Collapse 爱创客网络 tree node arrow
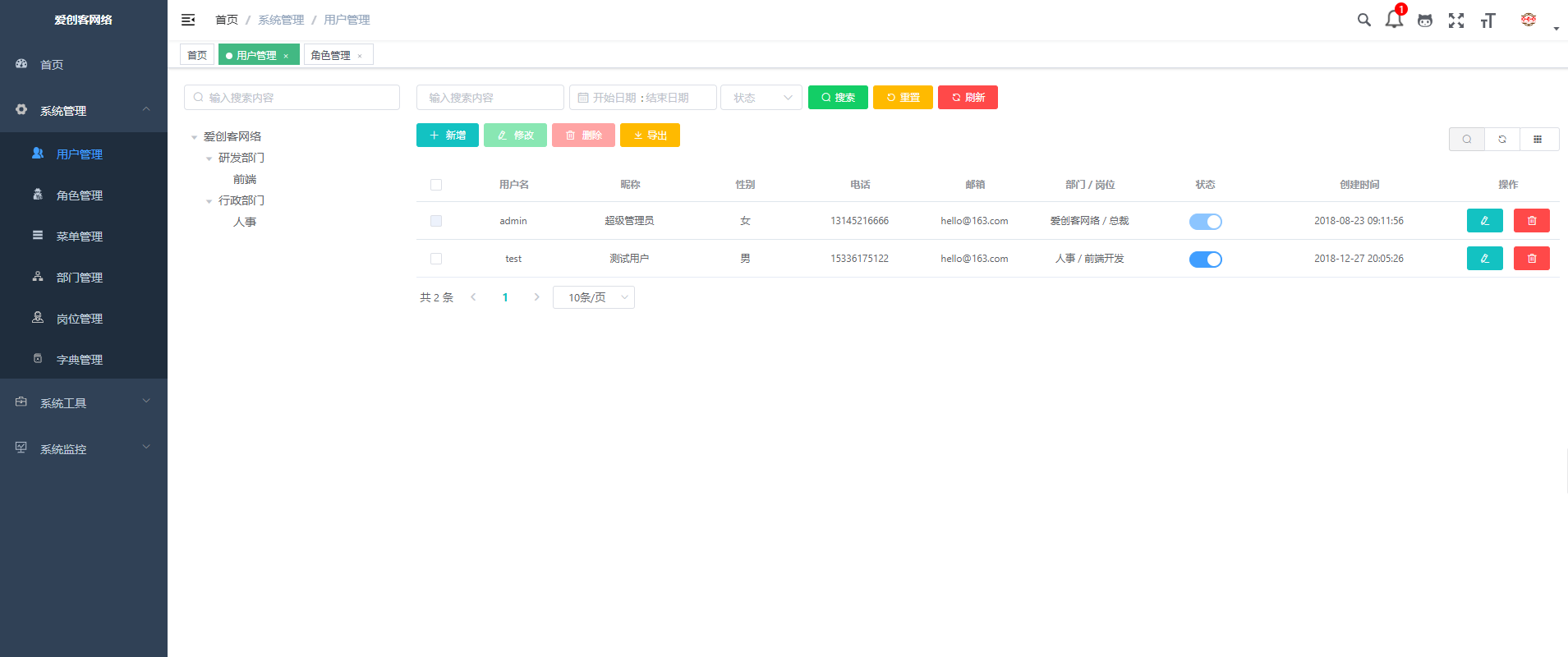Viewport: 1568px width, 657px height. click(195, 137)
